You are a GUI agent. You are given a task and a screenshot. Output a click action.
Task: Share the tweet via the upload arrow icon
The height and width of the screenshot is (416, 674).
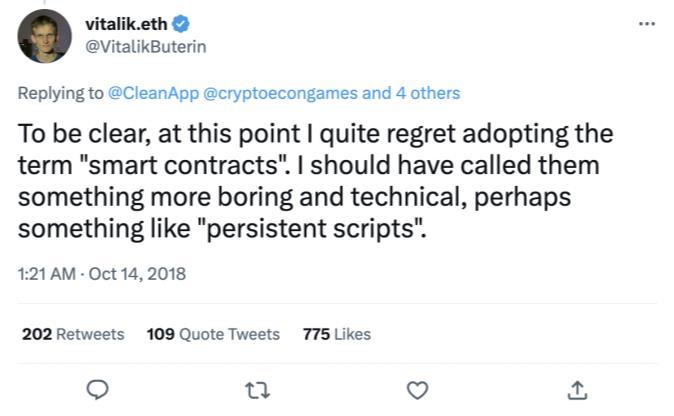point(578,389)
